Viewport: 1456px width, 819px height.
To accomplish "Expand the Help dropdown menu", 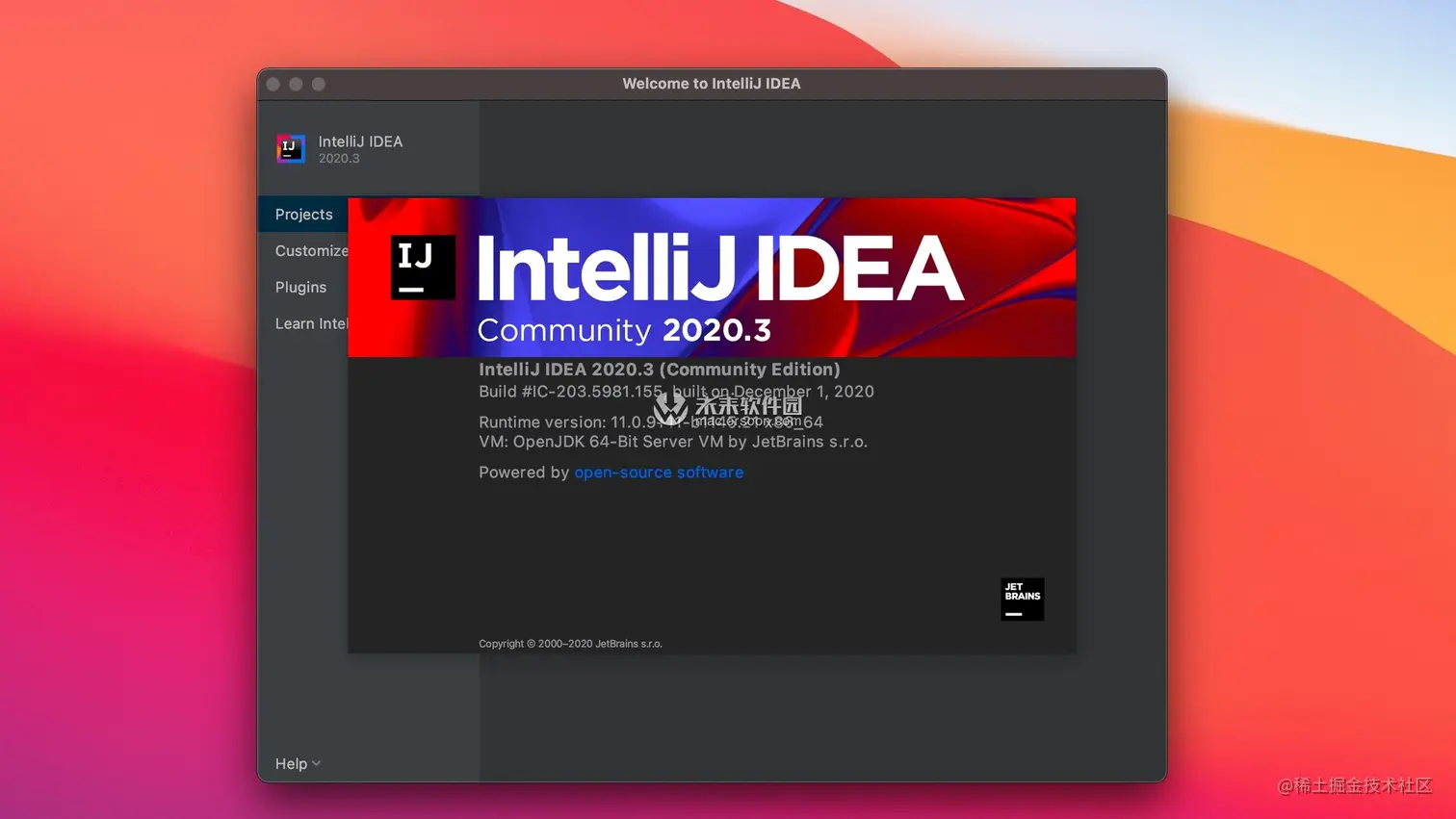I will pos(298,764).
